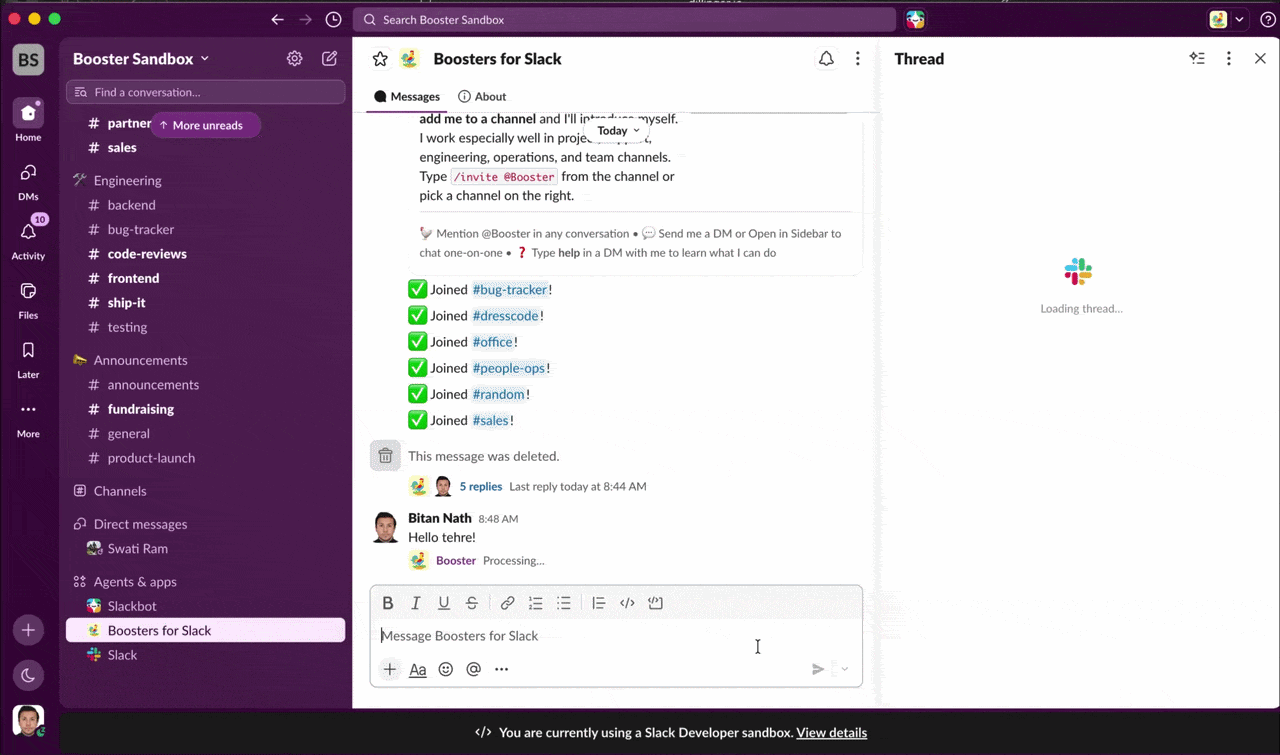
Task: View the 5 replies thread
Action: [481, 487]
